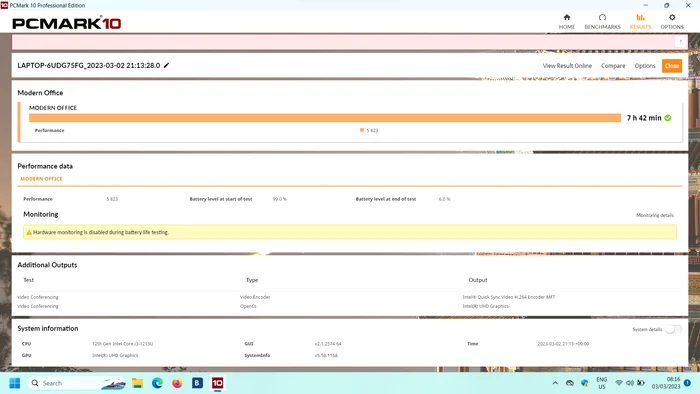700x394 pixels.
Task: Open the Results section
Action: 640,21
